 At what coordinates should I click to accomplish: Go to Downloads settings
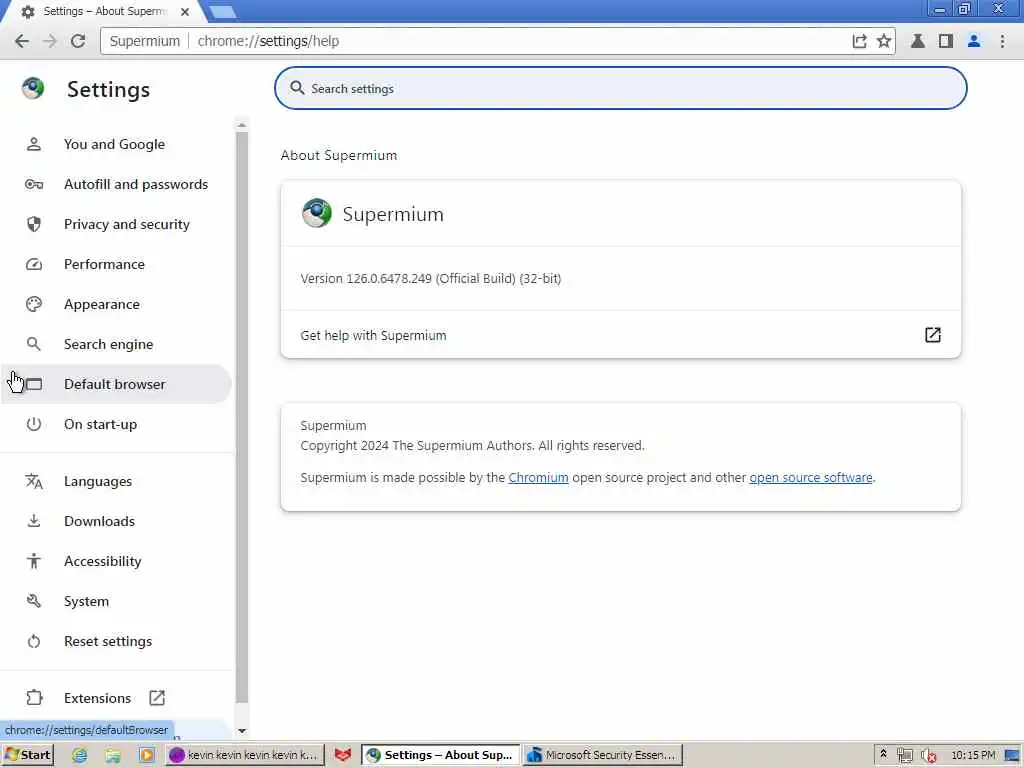point(115,521)
